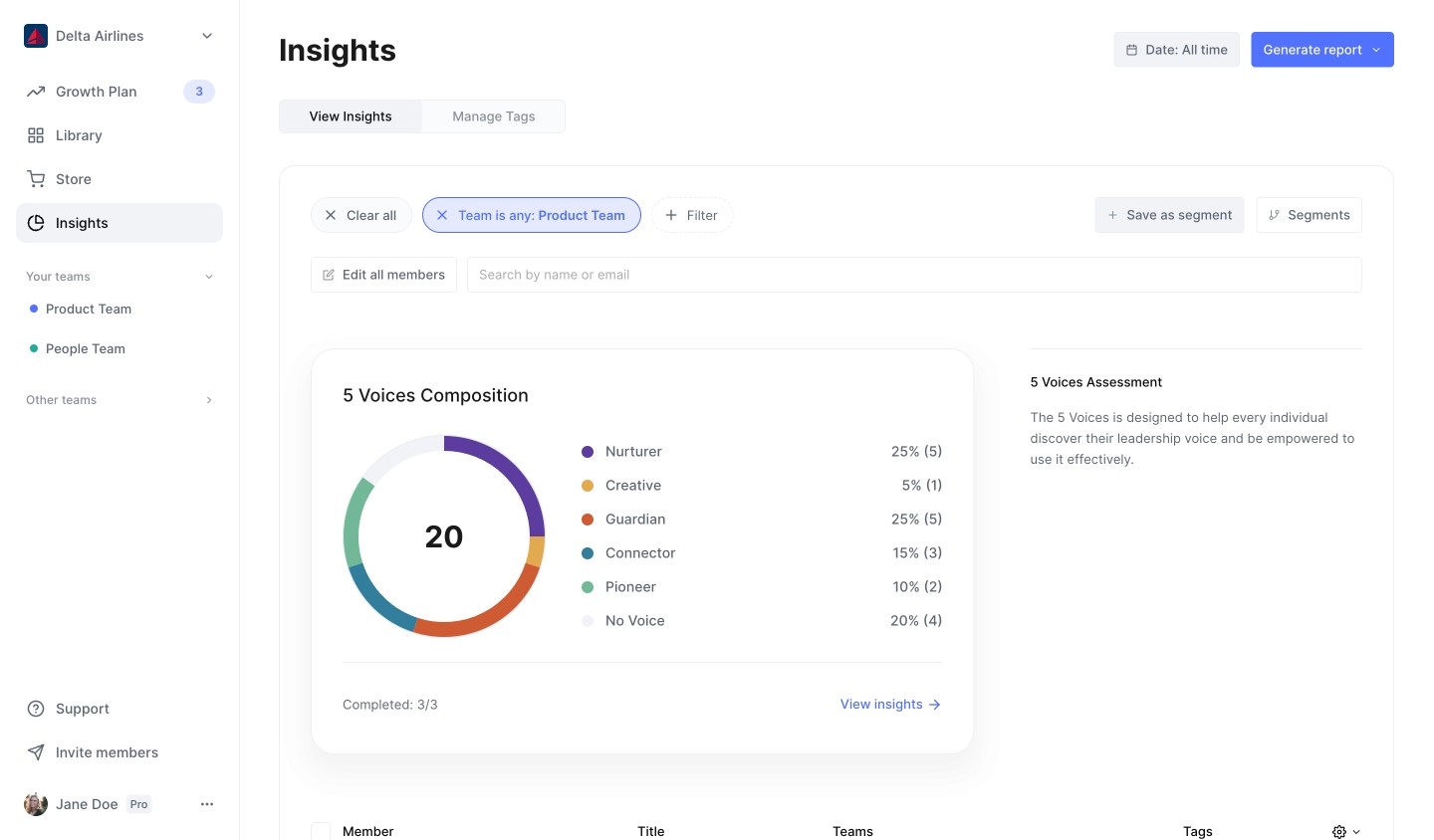Sort by the Title column header
This screenshot has width=1434, height=840.
(x=651, y=832)
